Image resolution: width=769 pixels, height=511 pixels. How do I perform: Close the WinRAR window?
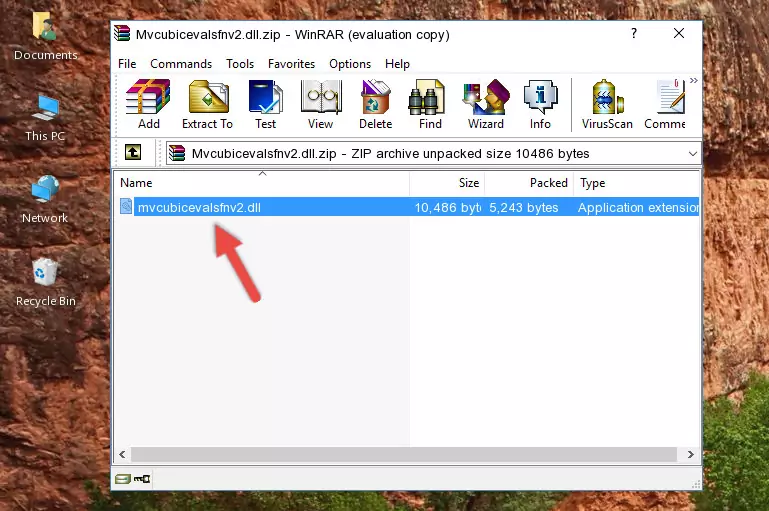click(x=679, y=33)
